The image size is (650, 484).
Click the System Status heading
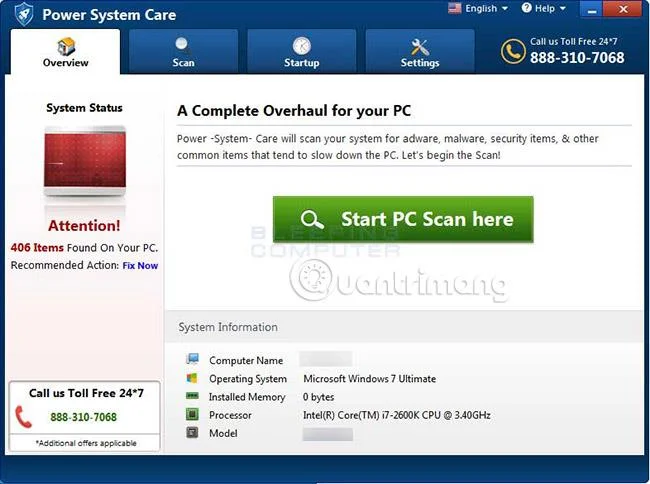(x=84, y=108)
